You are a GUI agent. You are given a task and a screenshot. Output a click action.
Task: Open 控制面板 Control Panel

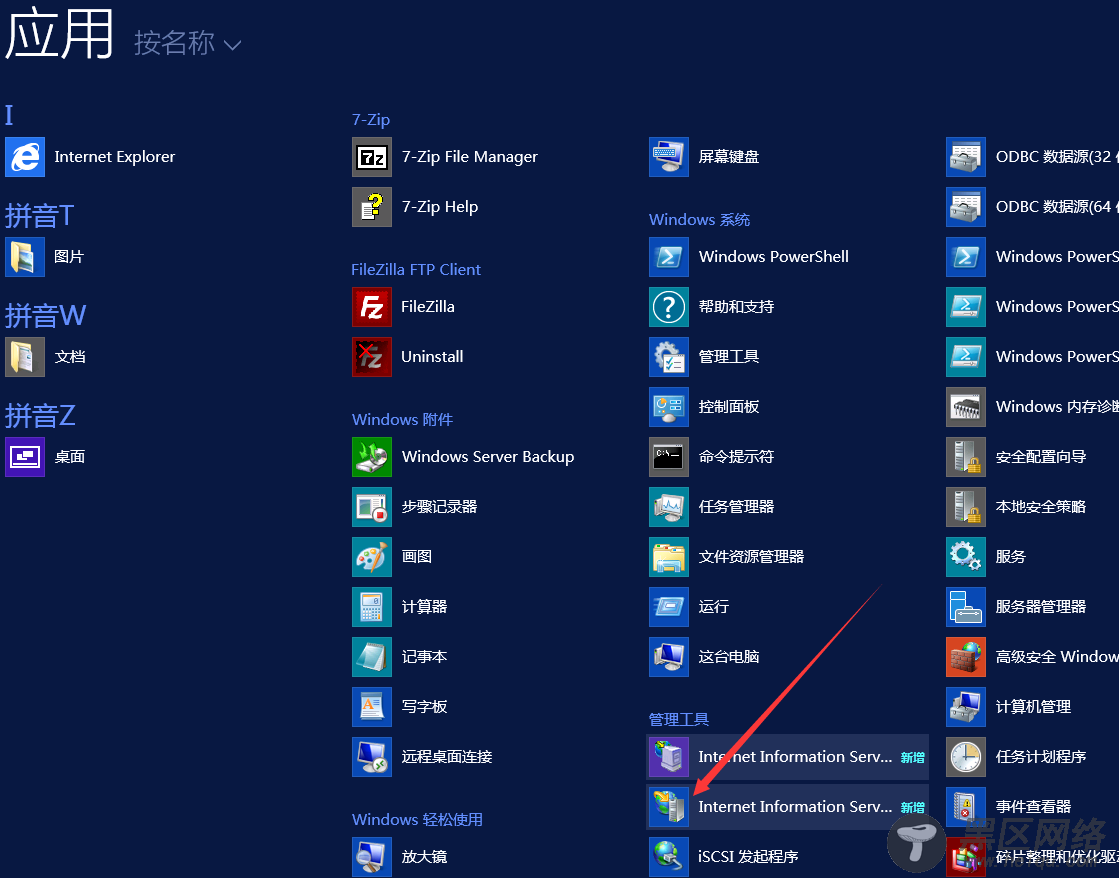coord(704,407)
